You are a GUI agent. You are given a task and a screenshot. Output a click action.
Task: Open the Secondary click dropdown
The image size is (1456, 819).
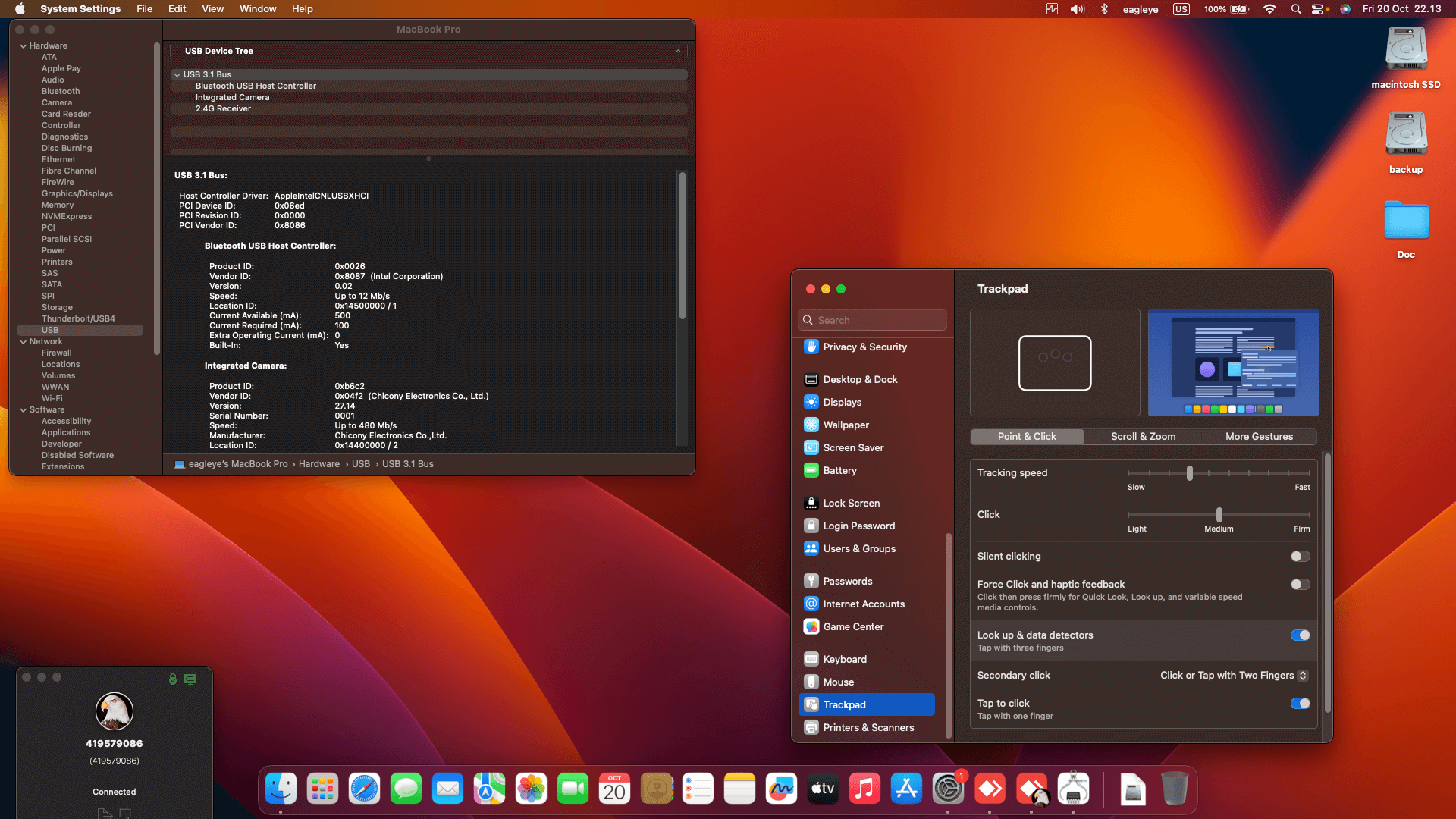pyautogui.click(x=1233, y=676)
